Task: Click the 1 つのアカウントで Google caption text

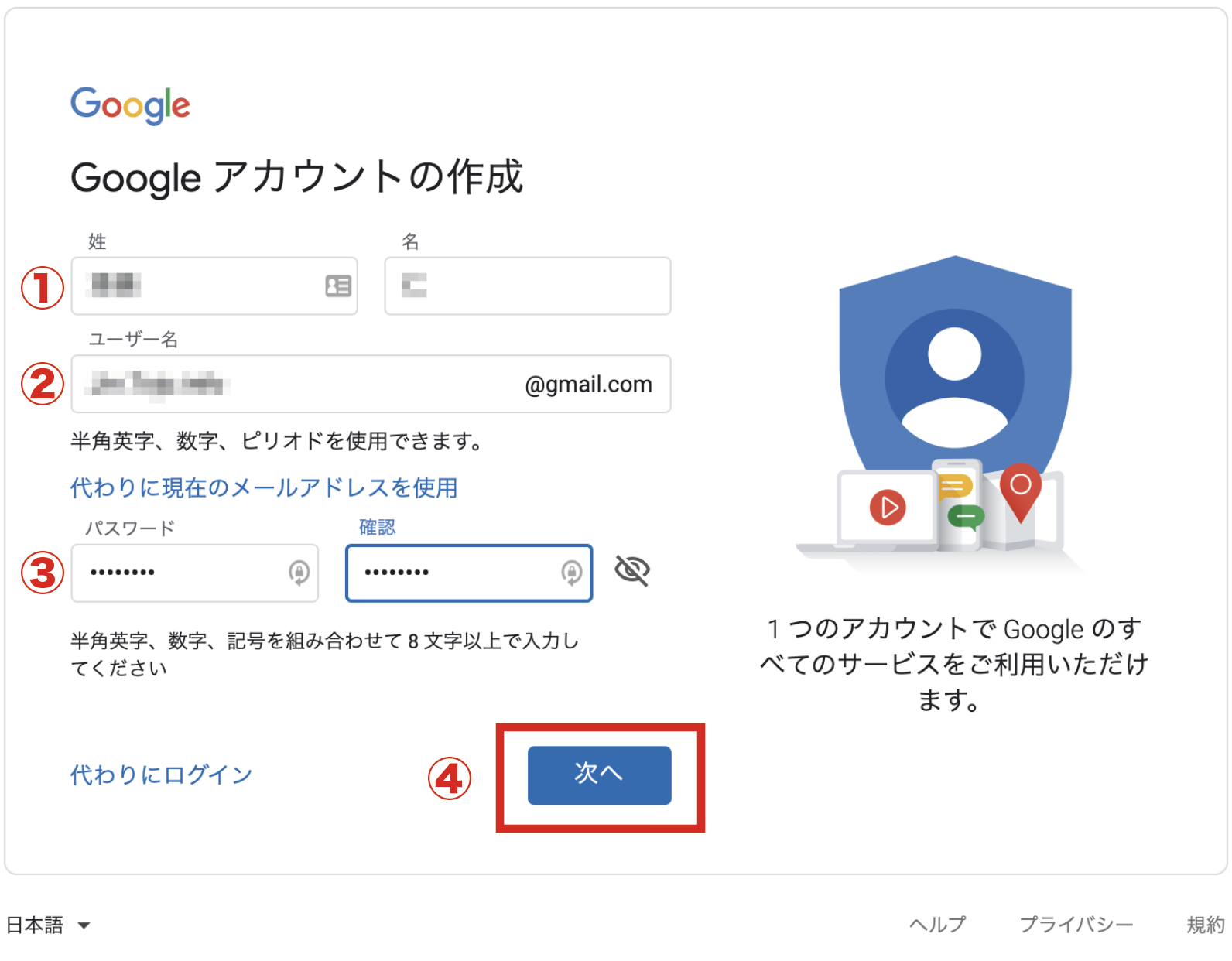Action: (x=954, y=664)
